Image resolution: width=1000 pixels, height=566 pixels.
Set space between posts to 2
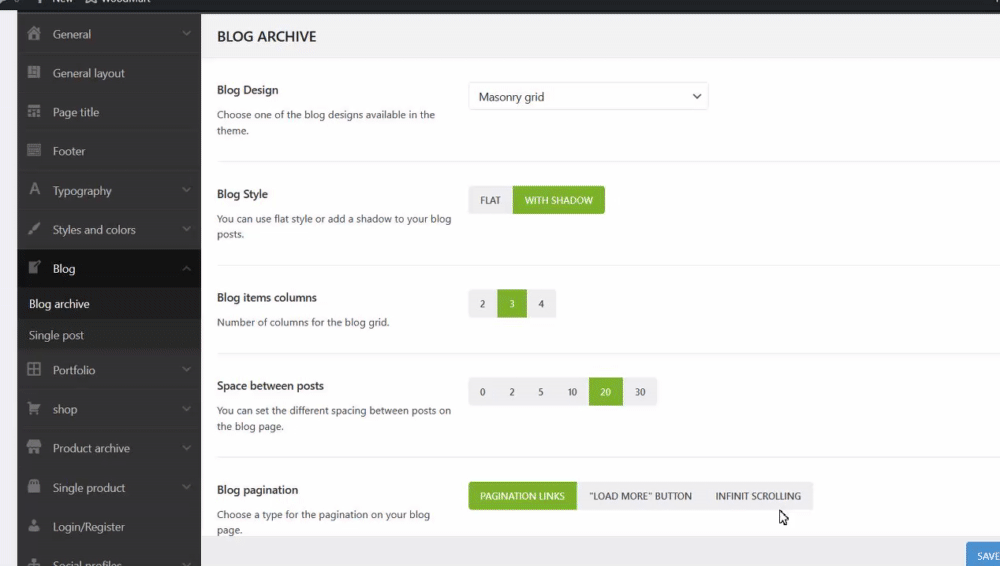coord(511,392)
